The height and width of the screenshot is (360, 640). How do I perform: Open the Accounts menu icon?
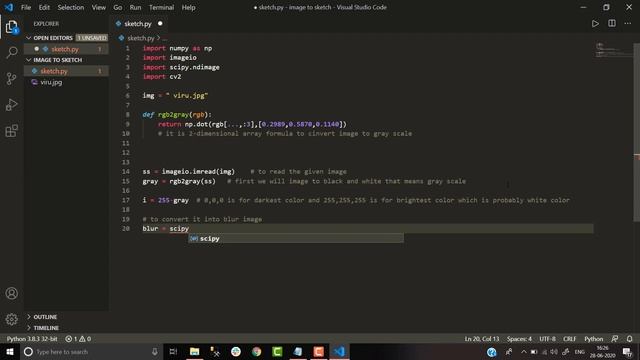[x=11, y=293]
